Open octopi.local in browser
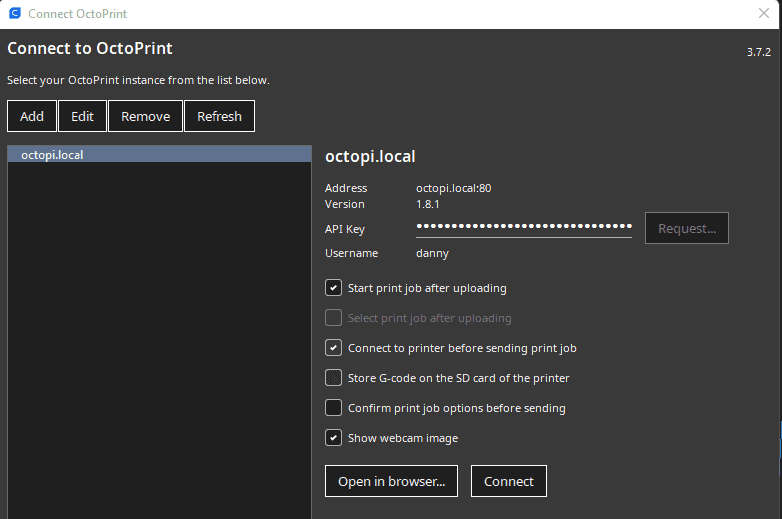The height and width of the screenshot is (519, 782). click(391, 481)
